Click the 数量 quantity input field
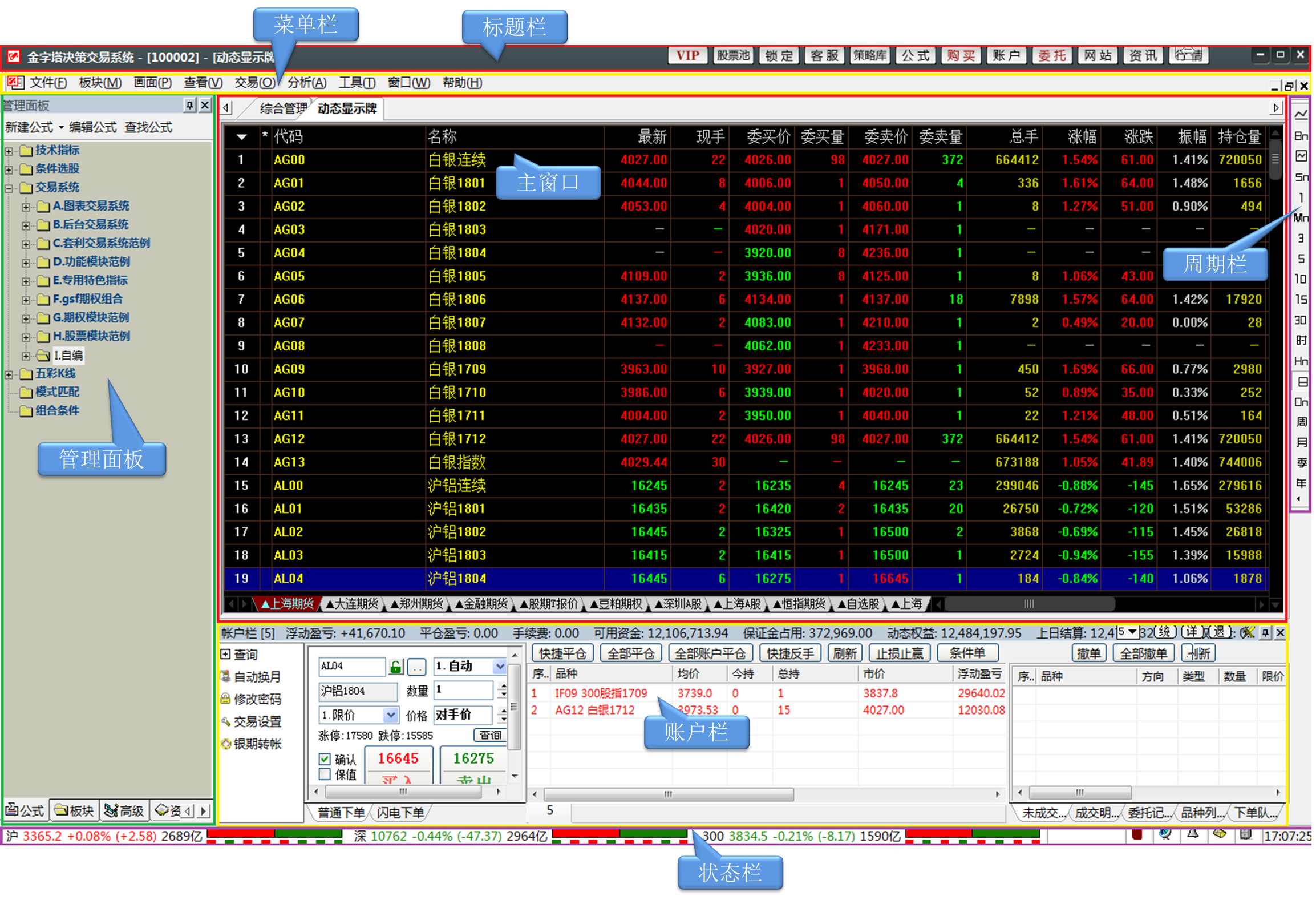1316x904 pixels. [463, 689]
